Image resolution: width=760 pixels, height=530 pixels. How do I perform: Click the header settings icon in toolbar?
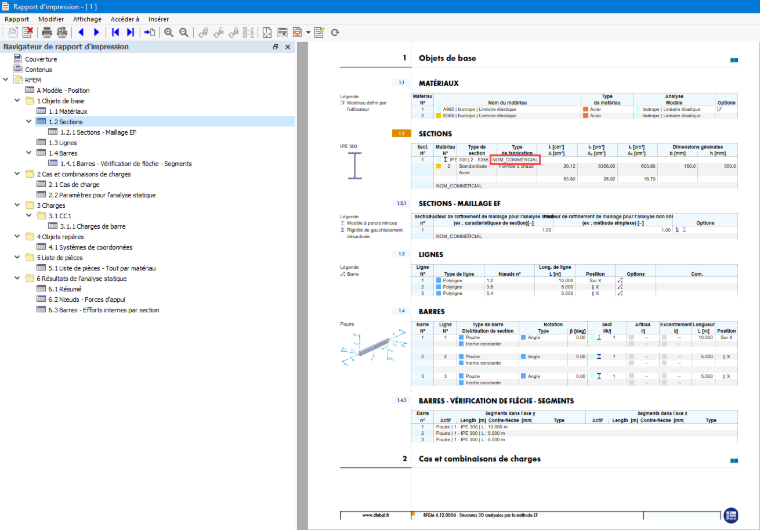pyautogui.click(x=282, y=32)
